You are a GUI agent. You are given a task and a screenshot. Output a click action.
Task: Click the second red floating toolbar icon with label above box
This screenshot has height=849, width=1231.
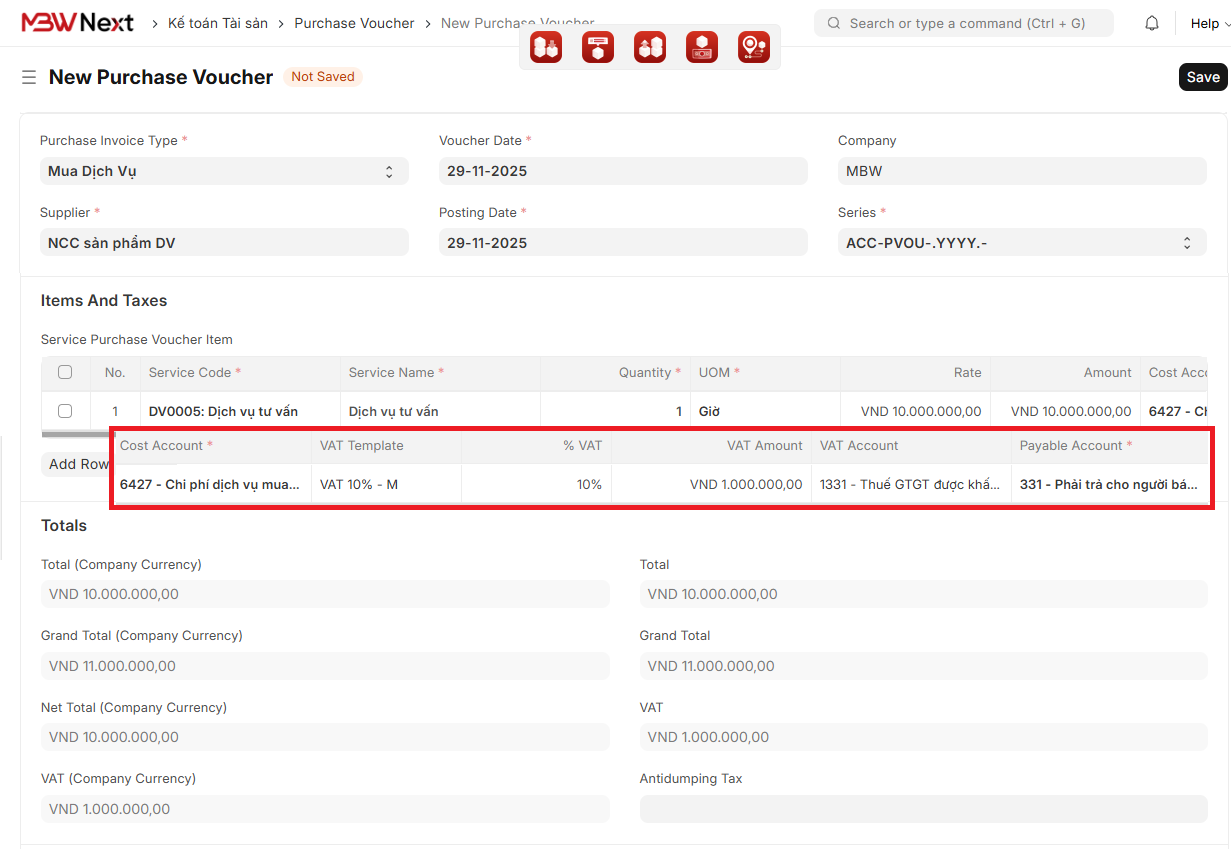tap(598, 47)
